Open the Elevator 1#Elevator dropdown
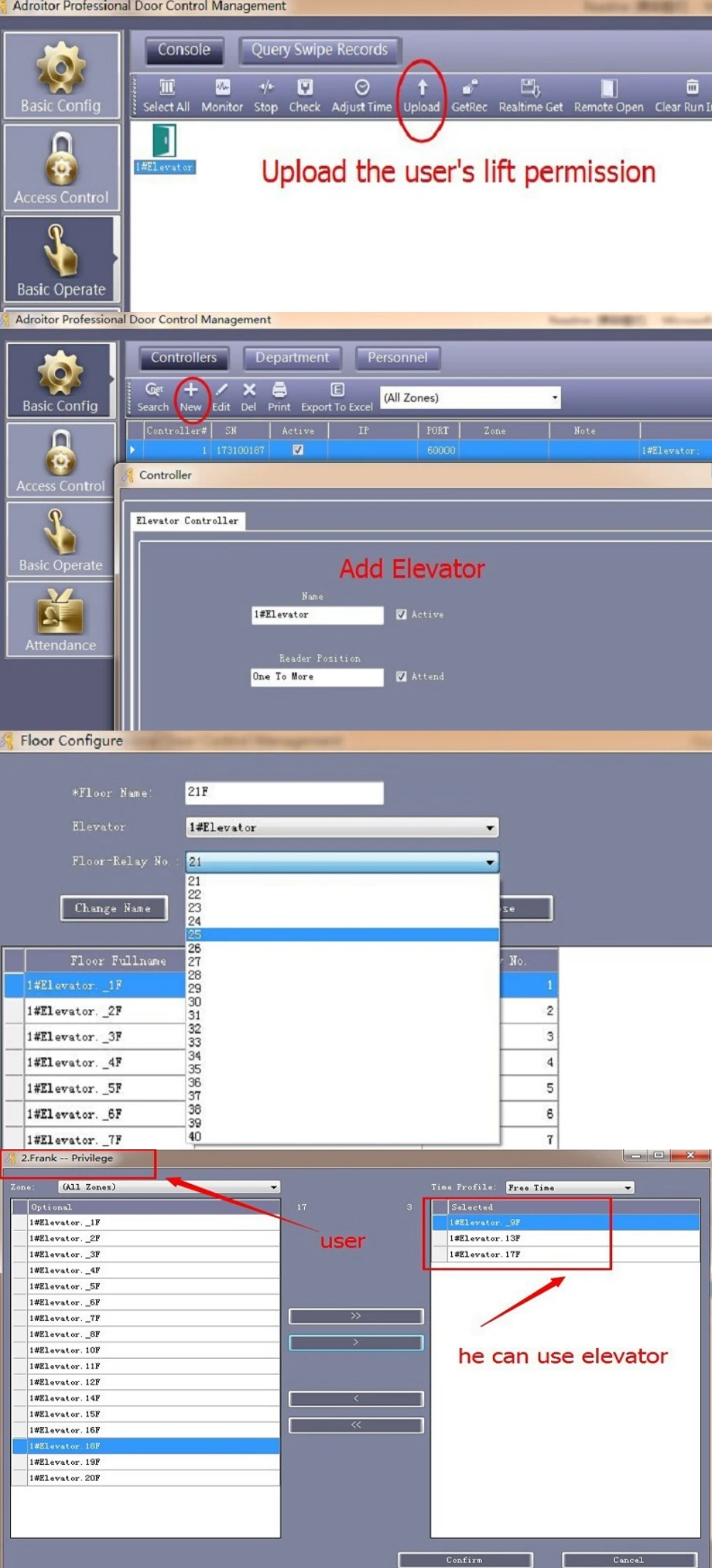 342,827
